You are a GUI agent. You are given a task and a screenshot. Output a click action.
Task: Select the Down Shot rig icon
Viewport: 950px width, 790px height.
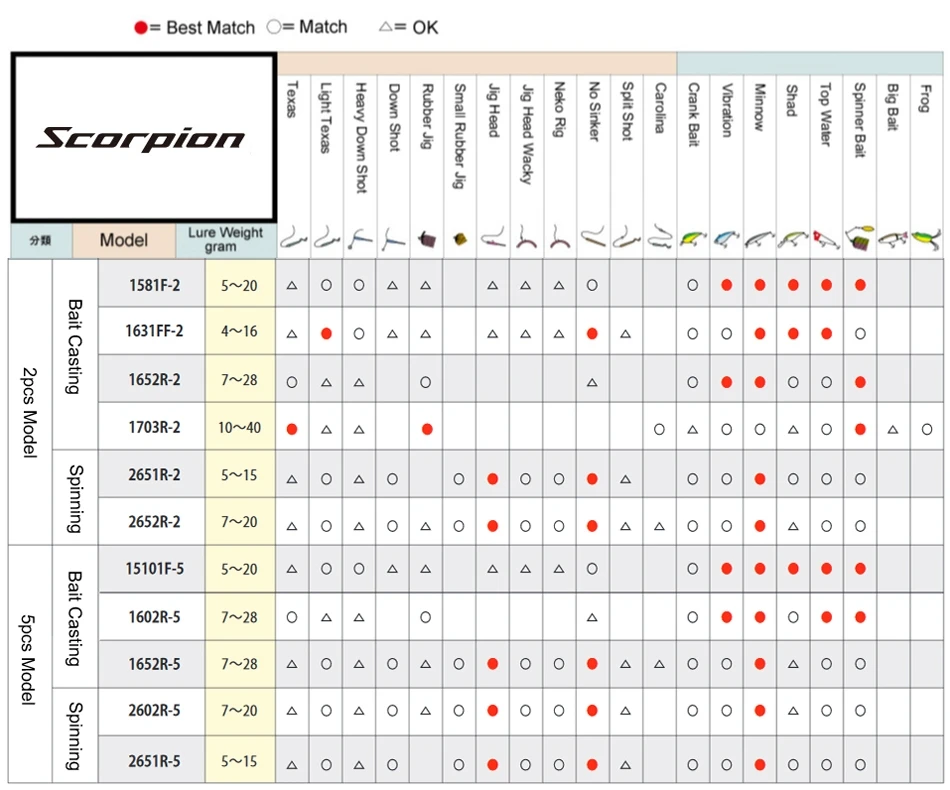point(393,239)
